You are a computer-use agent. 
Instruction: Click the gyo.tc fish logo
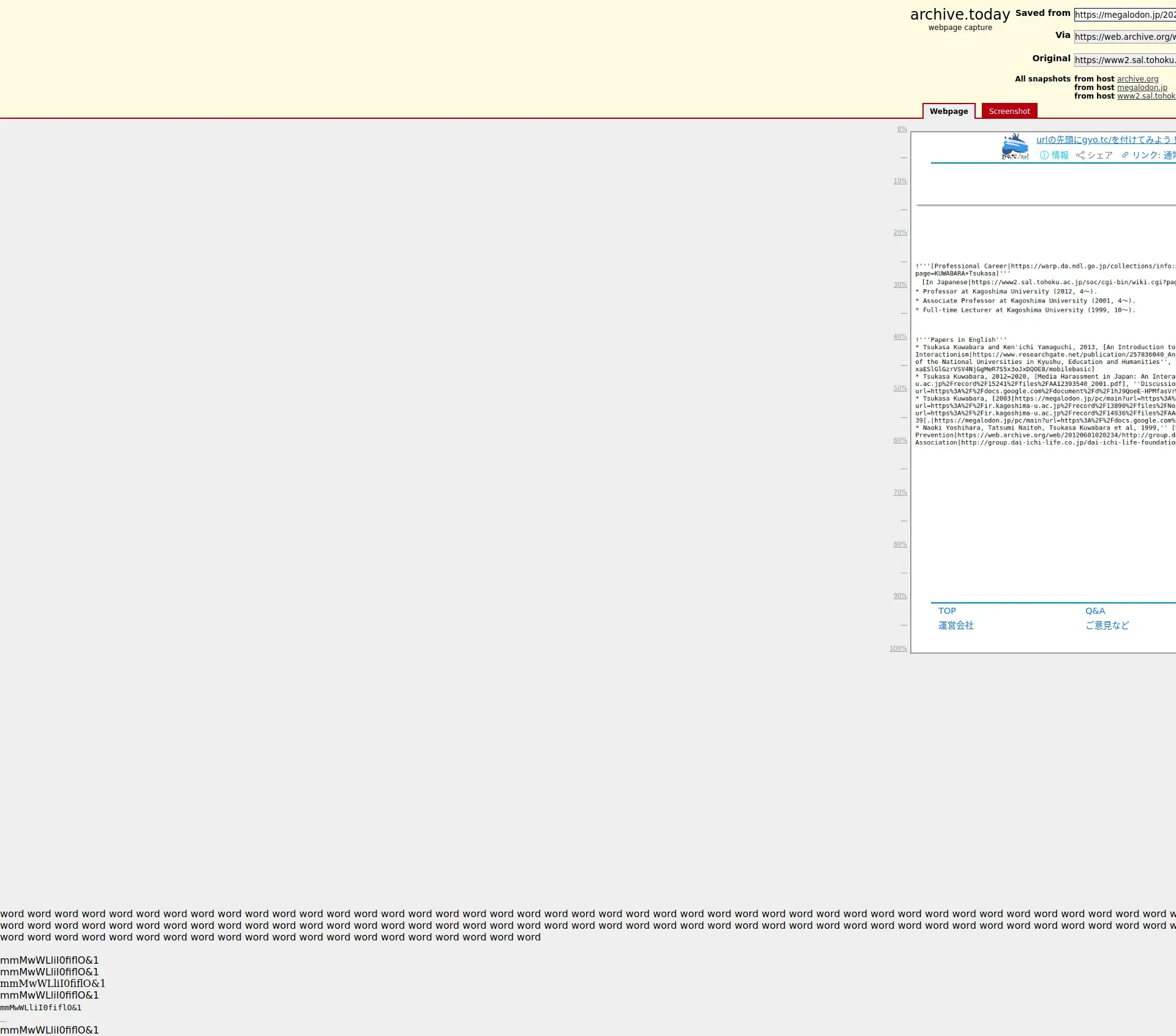tap(1015, 146)
